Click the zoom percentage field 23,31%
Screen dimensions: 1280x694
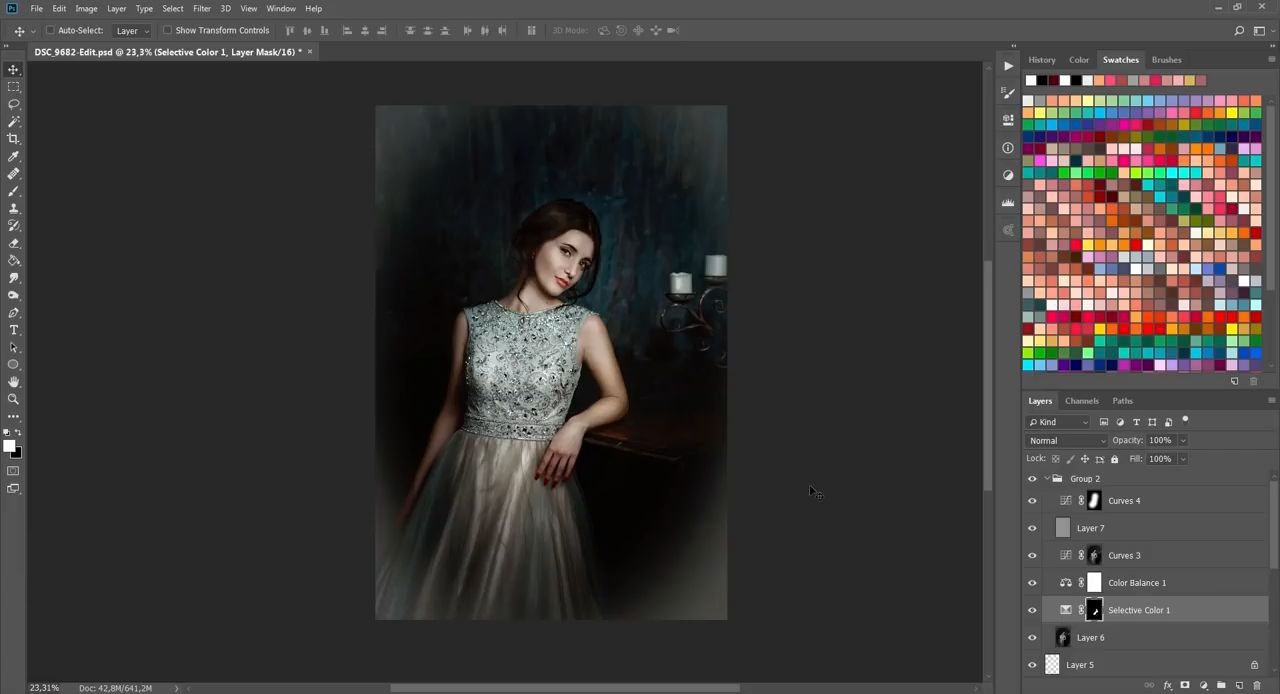44,688
